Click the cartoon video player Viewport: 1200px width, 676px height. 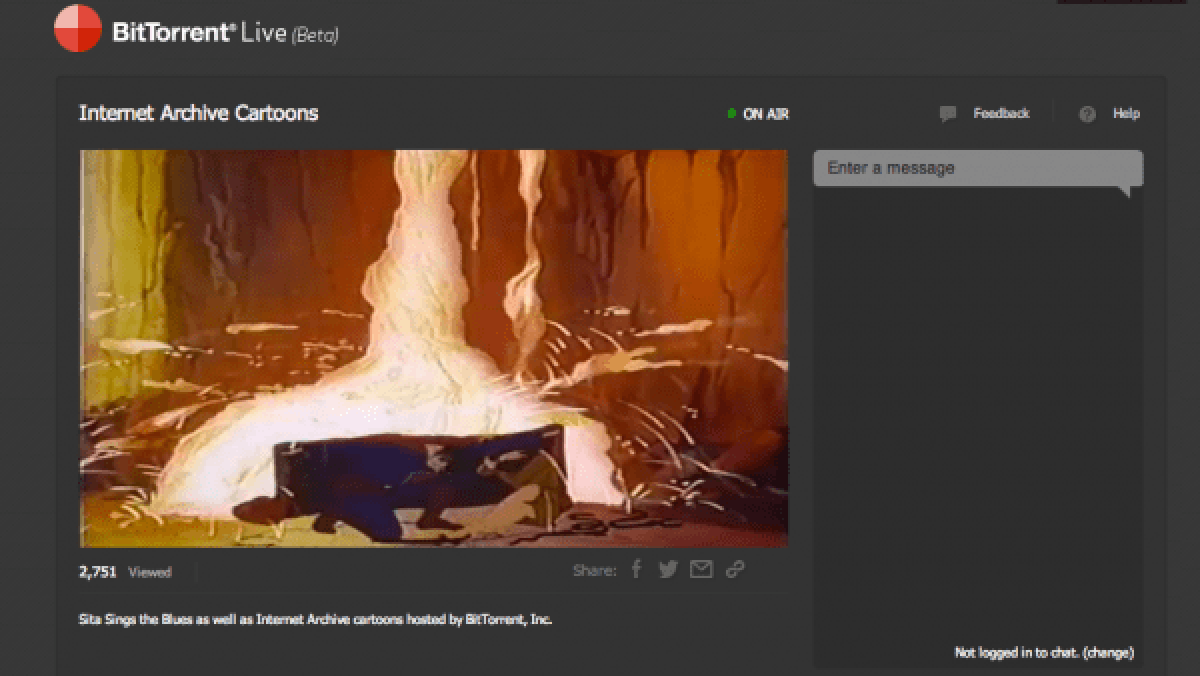pyautogui.click(x=434, y=348)
